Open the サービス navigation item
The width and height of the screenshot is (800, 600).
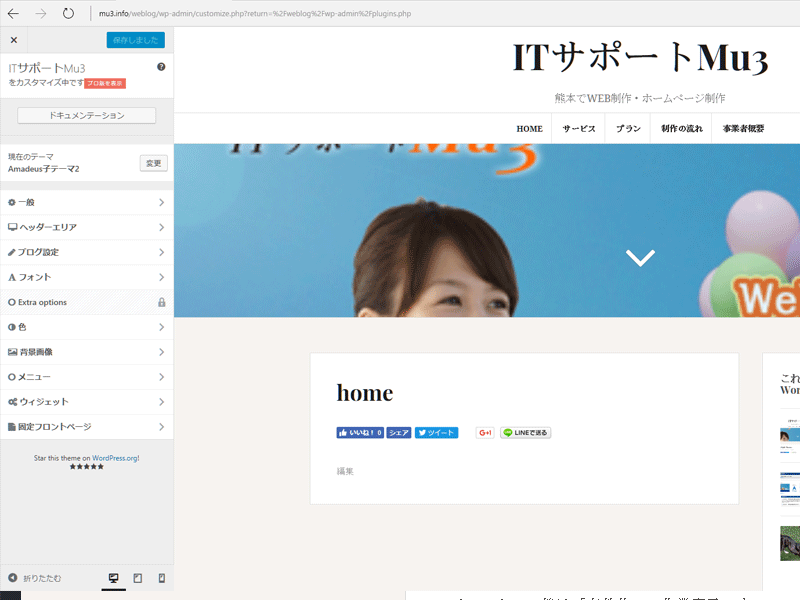(x=579, y=129)
